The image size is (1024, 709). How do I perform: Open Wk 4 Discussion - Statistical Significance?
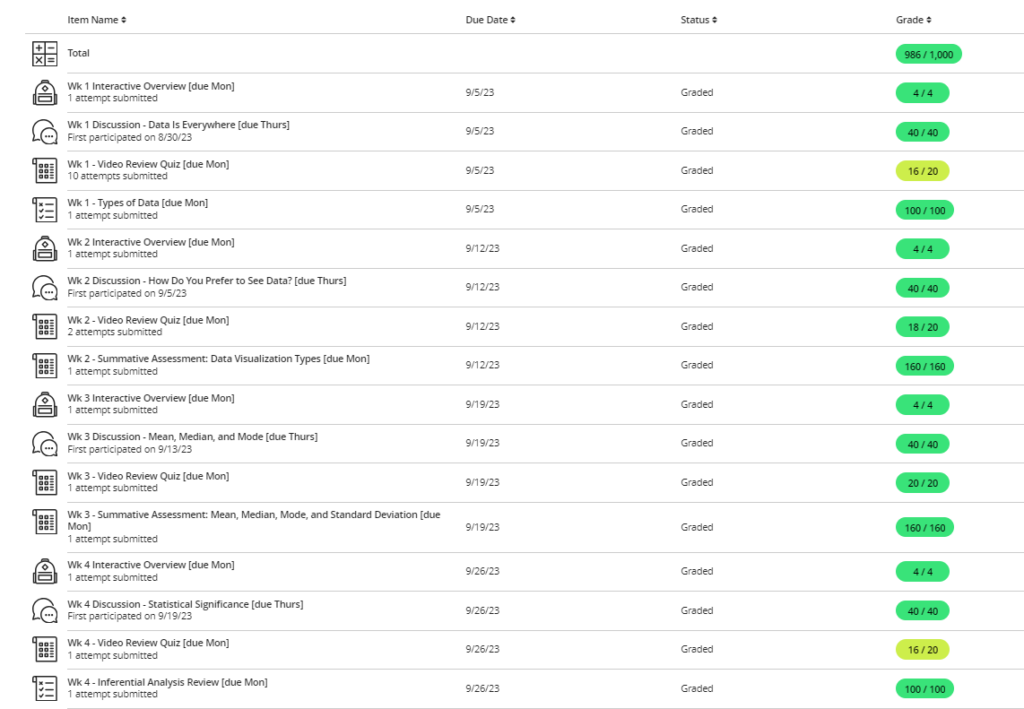(185, 604)
